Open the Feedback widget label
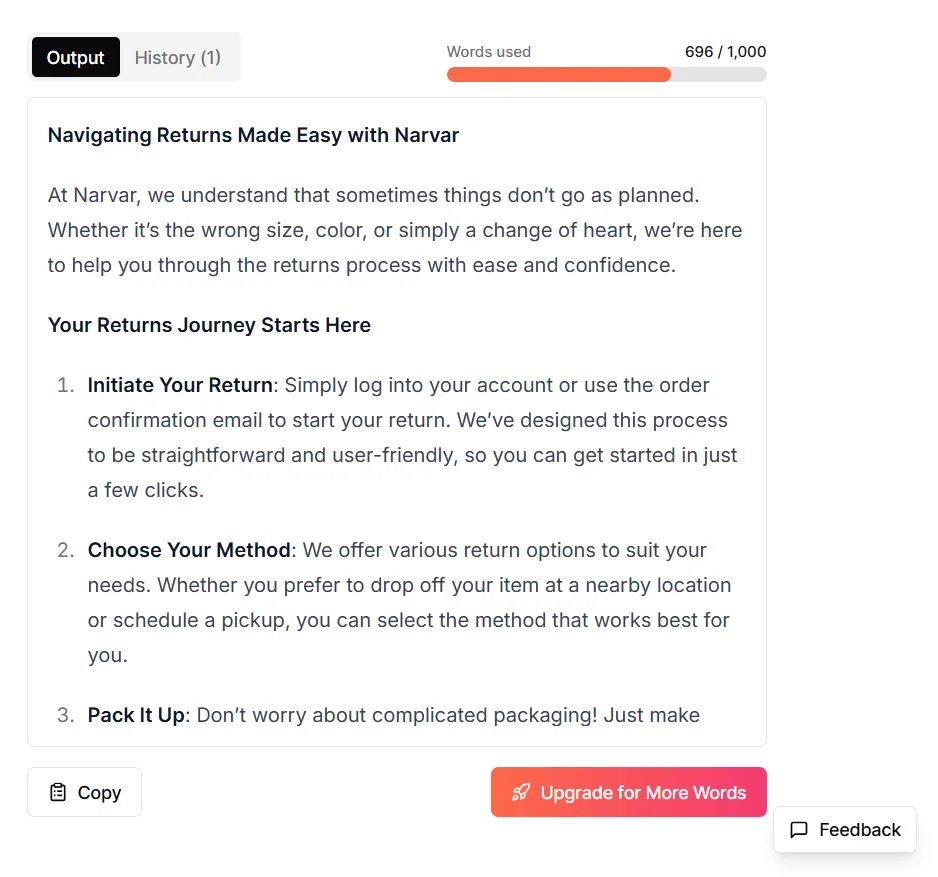The width and height of the screenshot is (938, 877). (859, 830)
